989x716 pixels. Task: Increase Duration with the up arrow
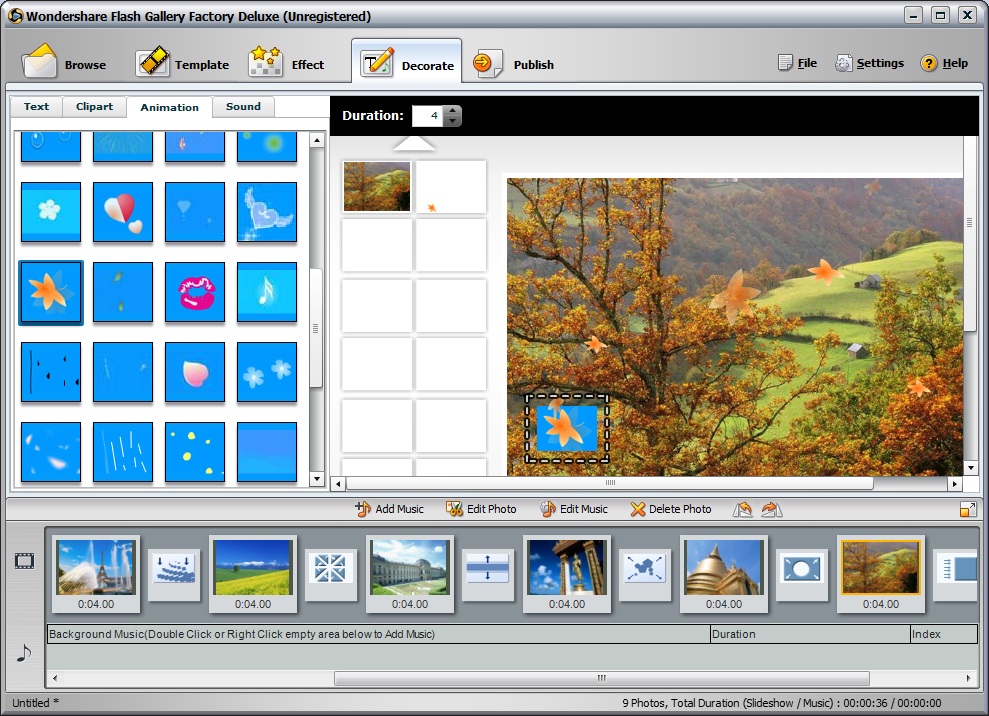(452, 110)
